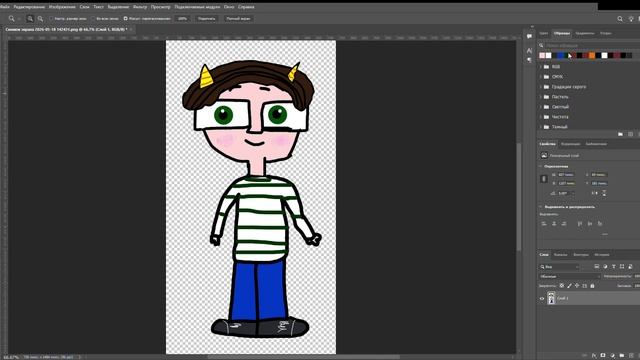Filter layers by shape layer icon
The height and width of the screenshot is (360, 640).
click(x=622, y=267)
